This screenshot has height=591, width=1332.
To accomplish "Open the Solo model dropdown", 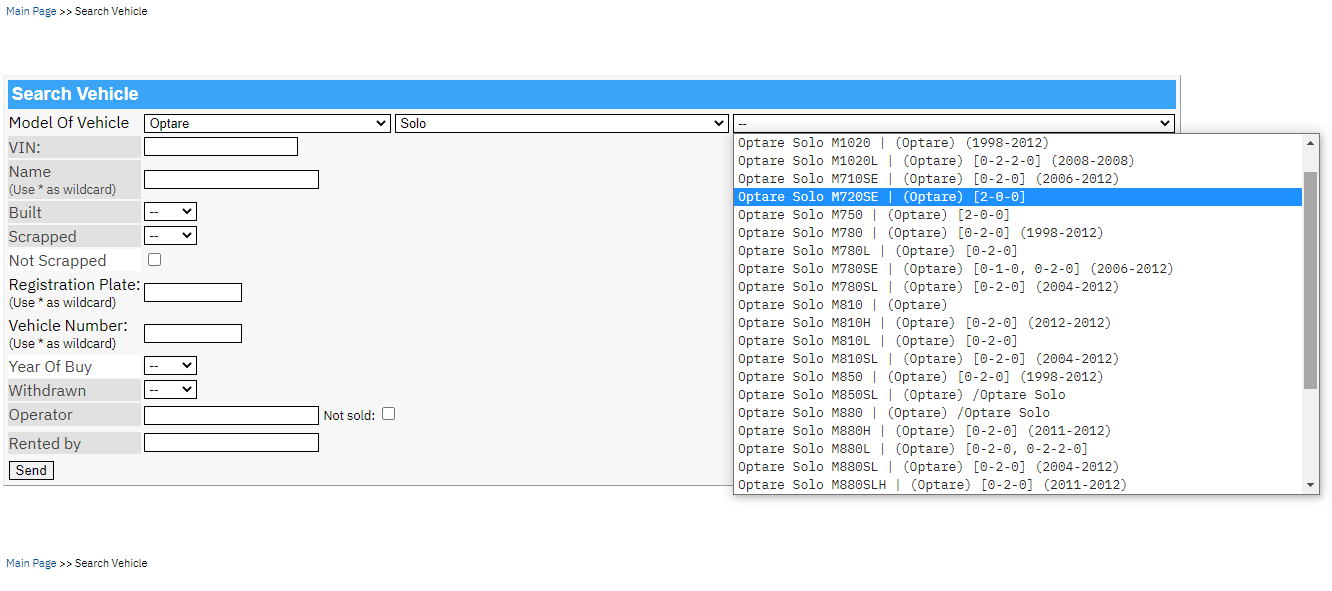I will [x=562, y=123].
